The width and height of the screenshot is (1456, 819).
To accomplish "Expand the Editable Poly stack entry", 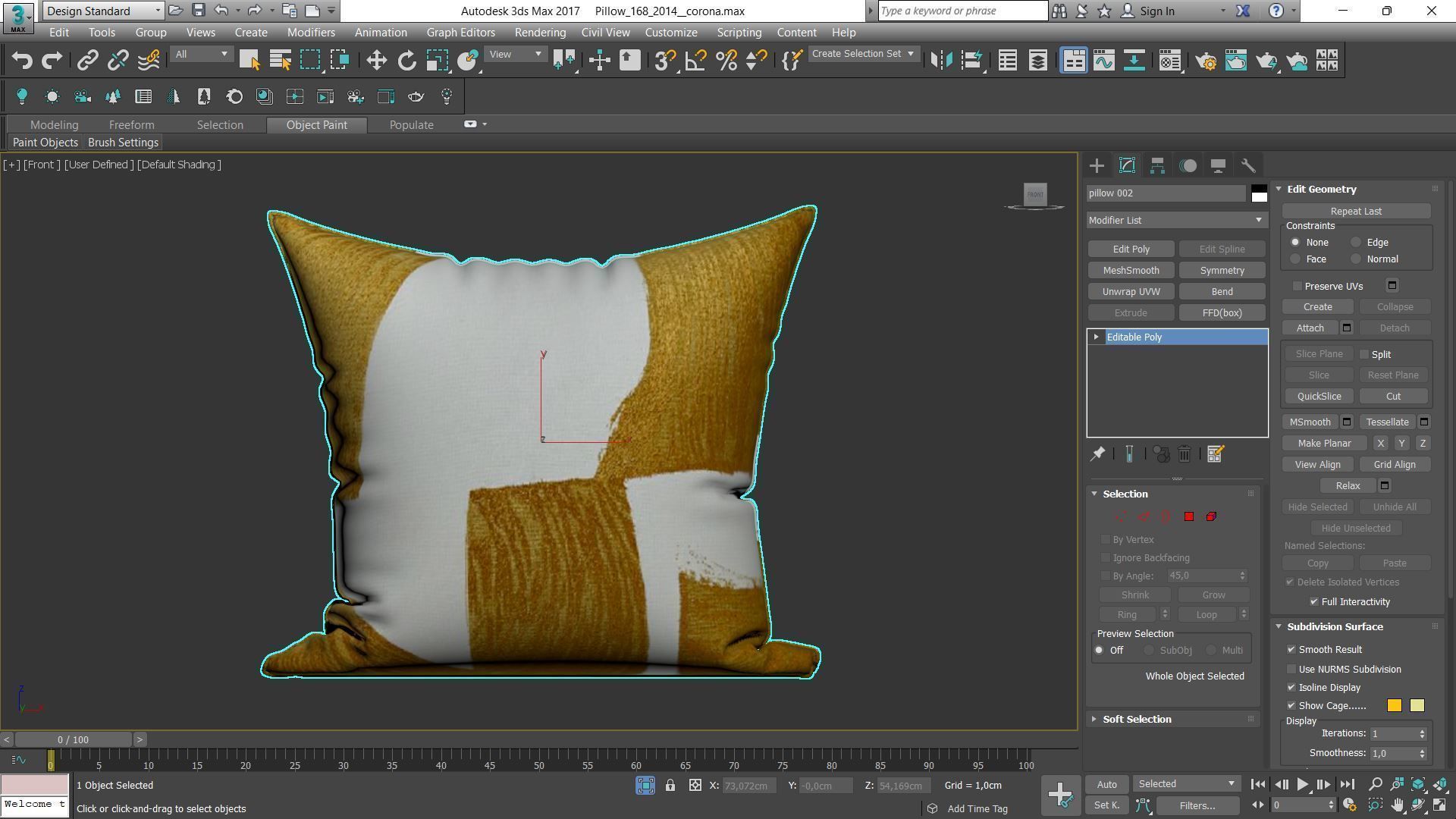I will coord(1096,337).
